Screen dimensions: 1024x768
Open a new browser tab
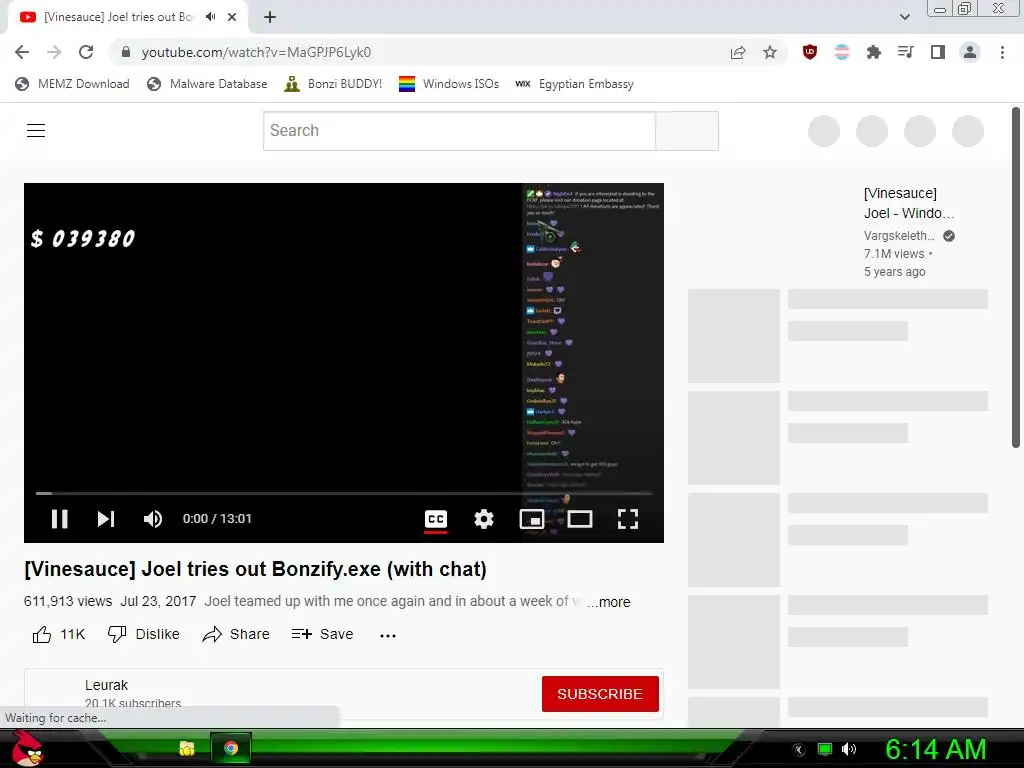click(x=270, y=17)
